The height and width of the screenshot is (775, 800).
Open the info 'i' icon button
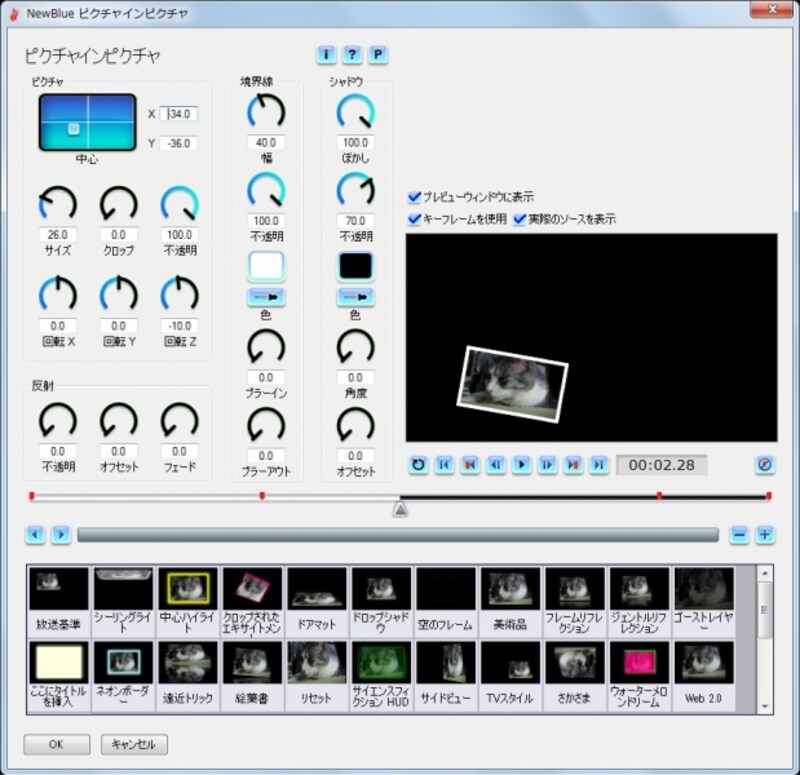tap(326, 54)
